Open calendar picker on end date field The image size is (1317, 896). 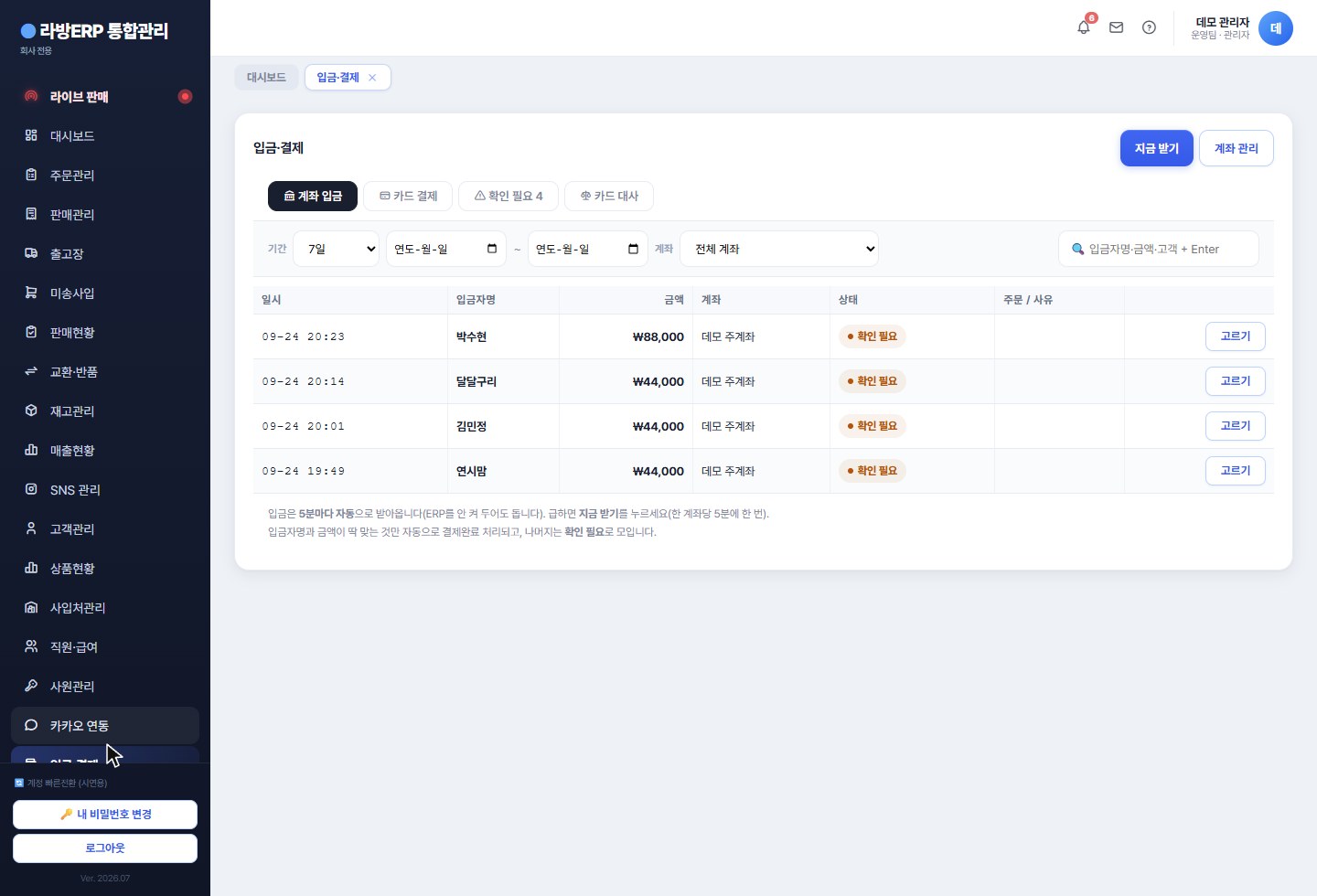633,249
